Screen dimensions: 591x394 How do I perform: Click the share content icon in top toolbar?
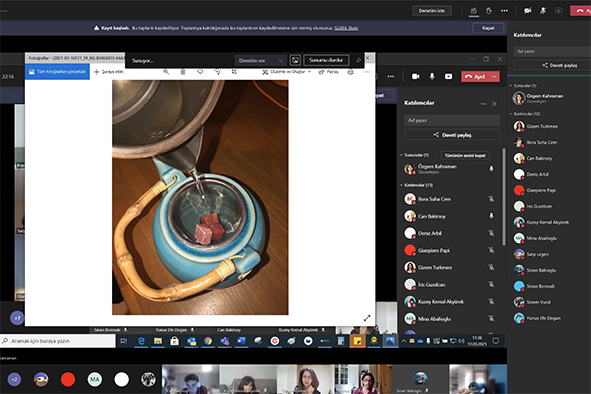(558, 11)
